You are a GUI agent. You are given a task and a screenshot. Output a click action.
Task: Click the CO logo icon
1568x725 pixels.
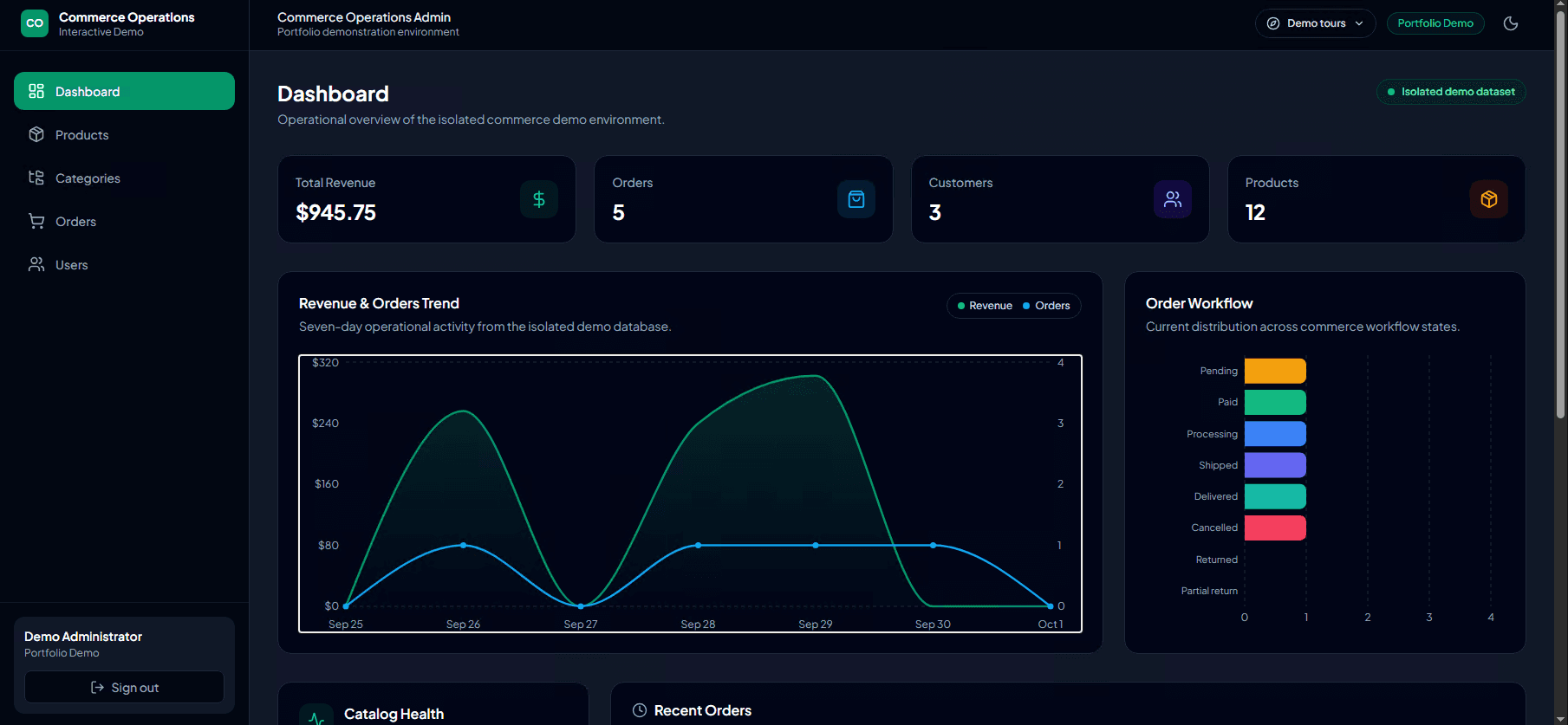[x=35, y=23]
